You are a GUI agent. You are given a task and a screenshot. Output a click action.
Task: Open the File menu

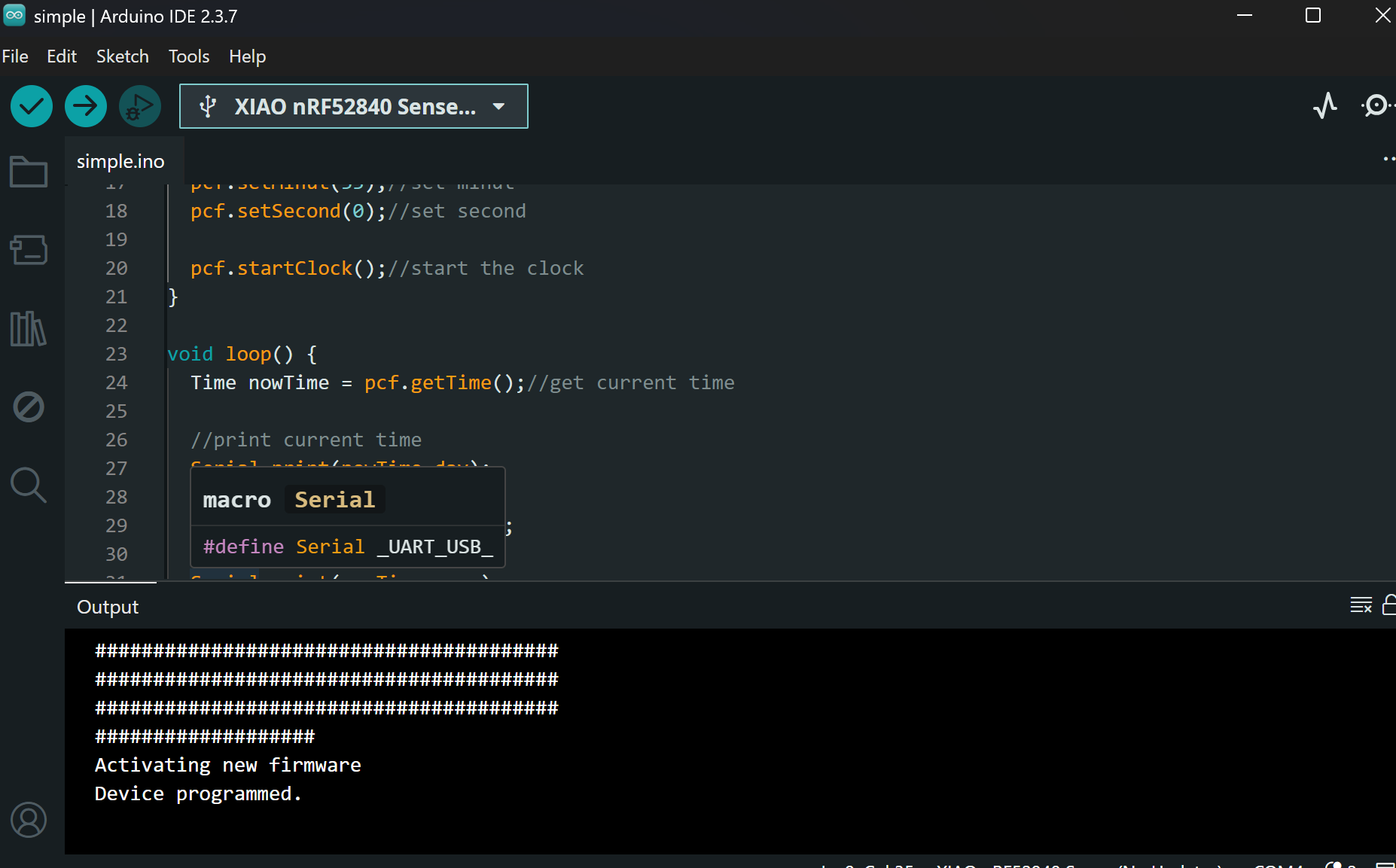tap(15, 56)
